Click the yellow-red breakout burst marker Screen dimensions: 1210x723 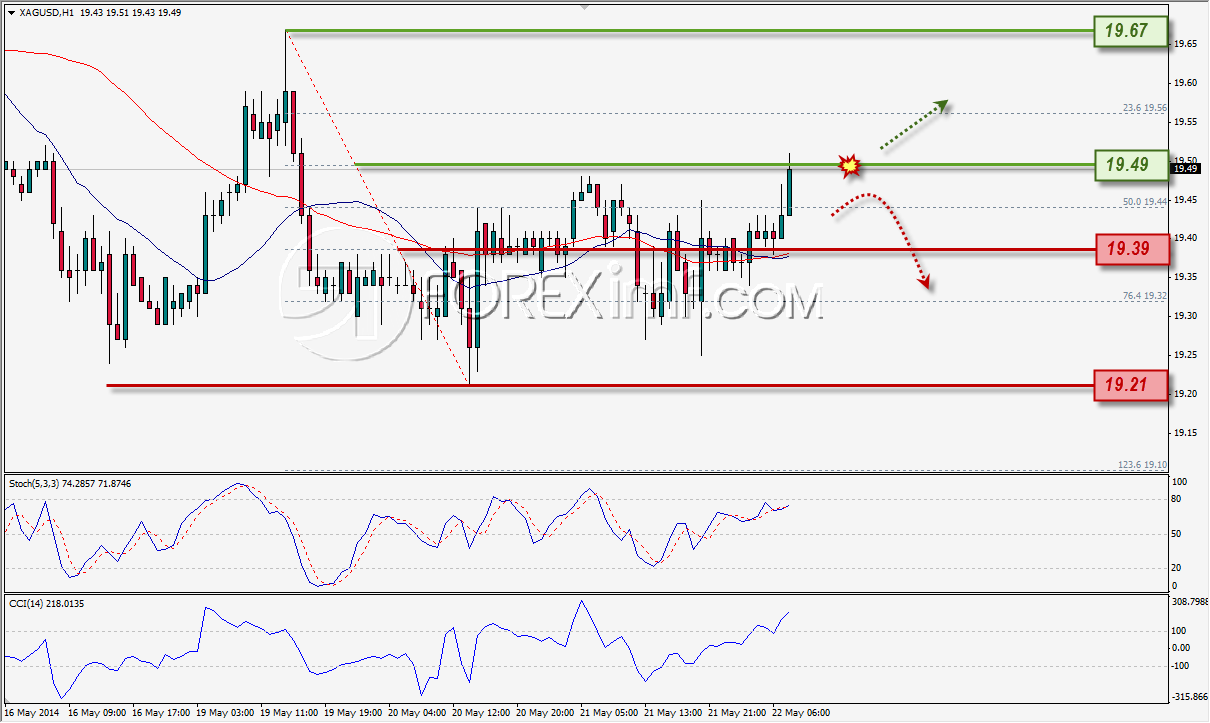849,166
